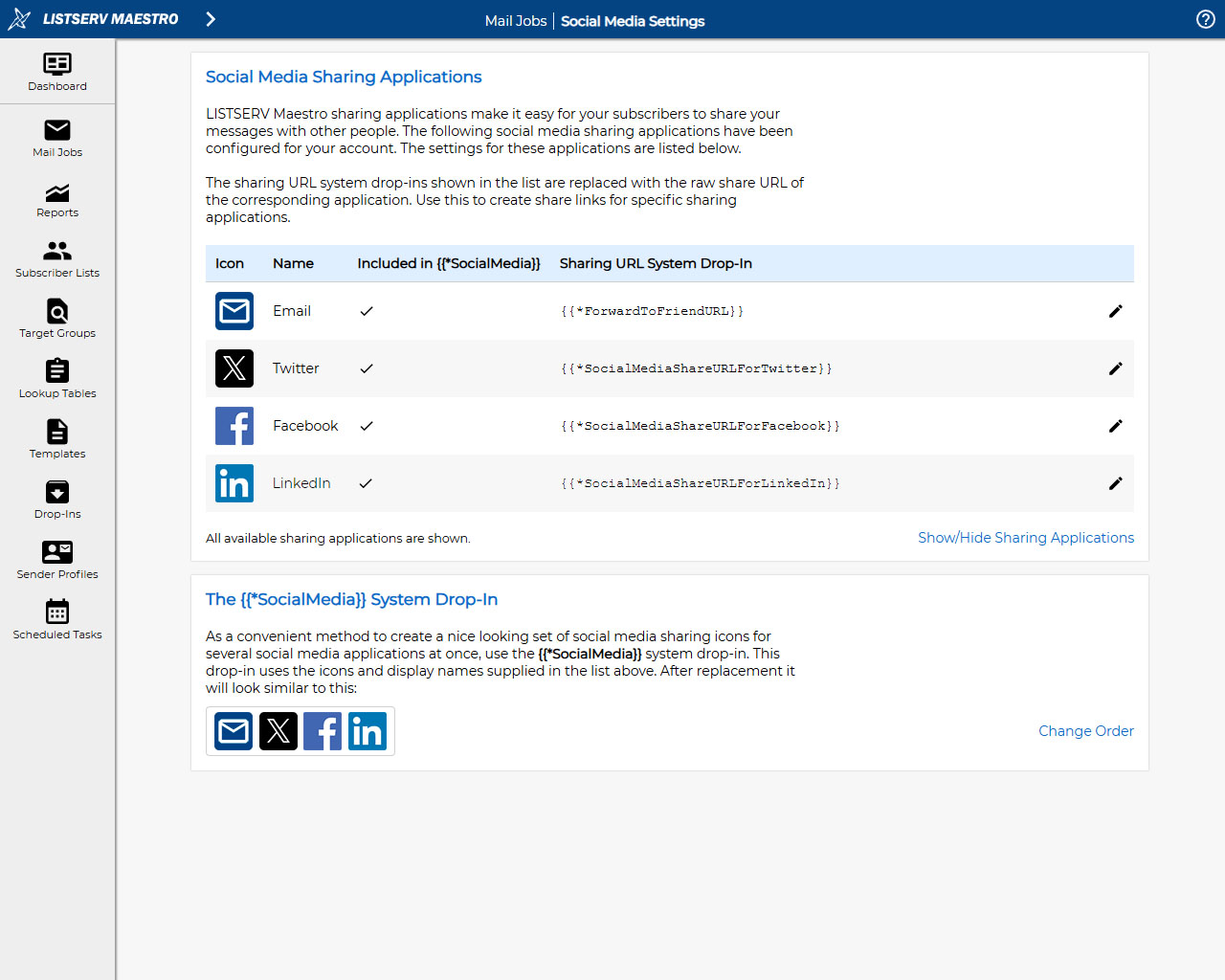
Task: Open Drop-Ins in the sidebar
Action: pos(57,501)
